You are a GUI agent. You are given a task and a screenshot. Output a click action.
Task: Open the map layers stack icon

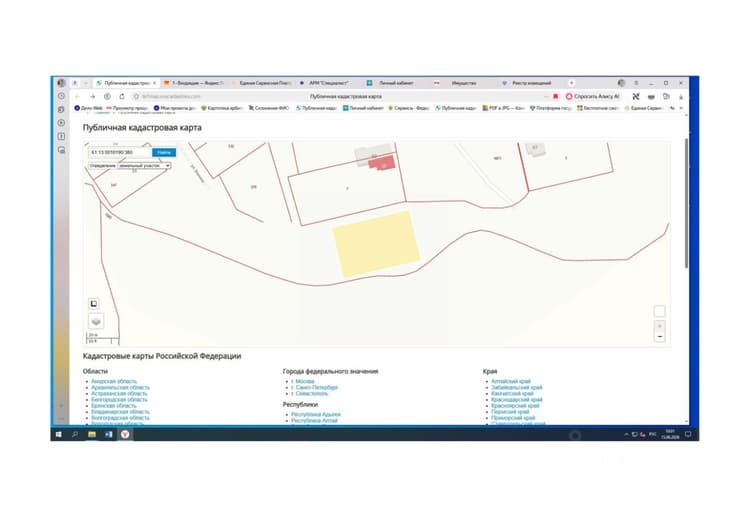[96, 321]
